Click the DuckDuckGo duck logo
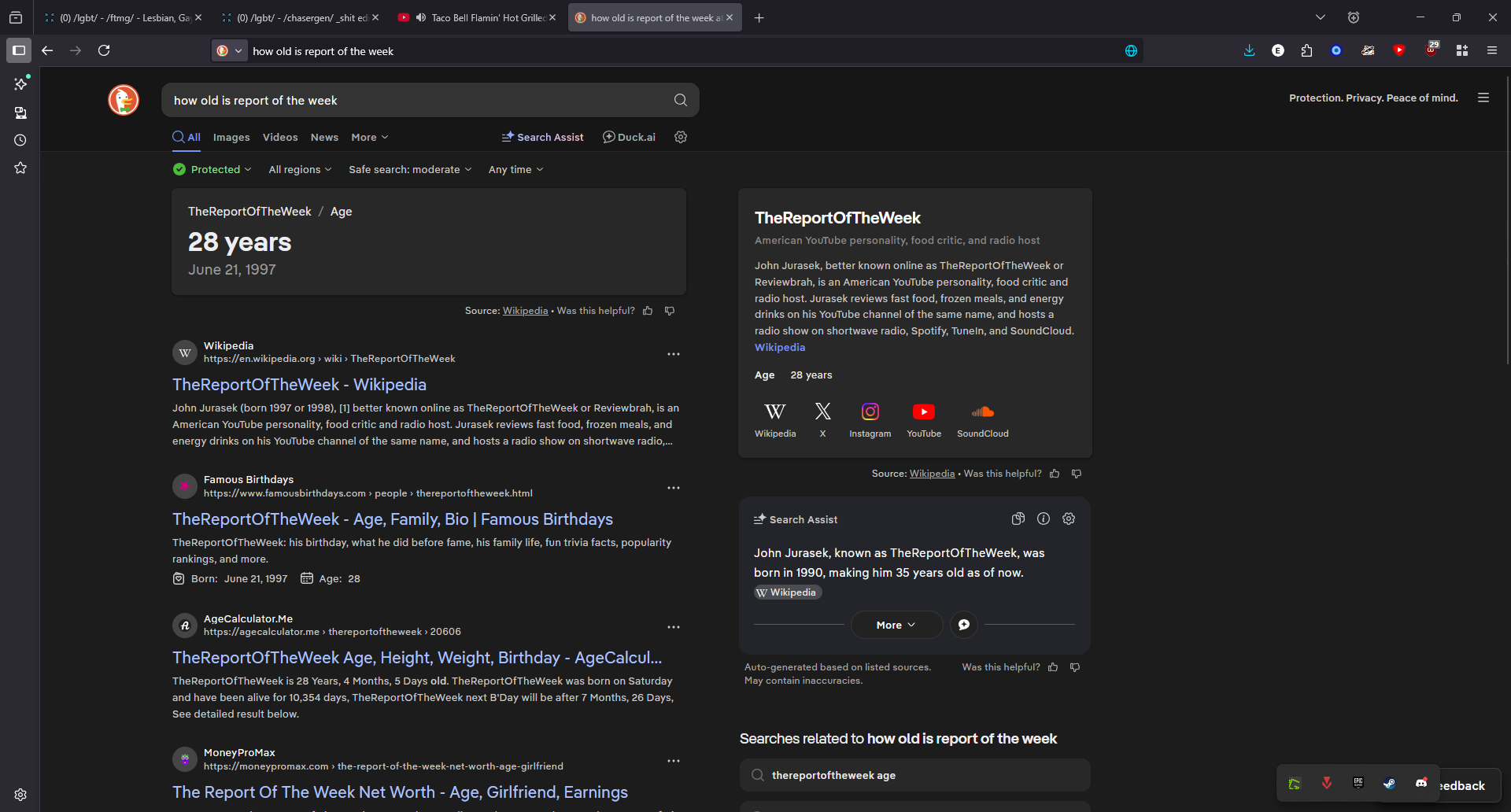The width and height of the screenshot is (1511, 812). click(124, 100)
